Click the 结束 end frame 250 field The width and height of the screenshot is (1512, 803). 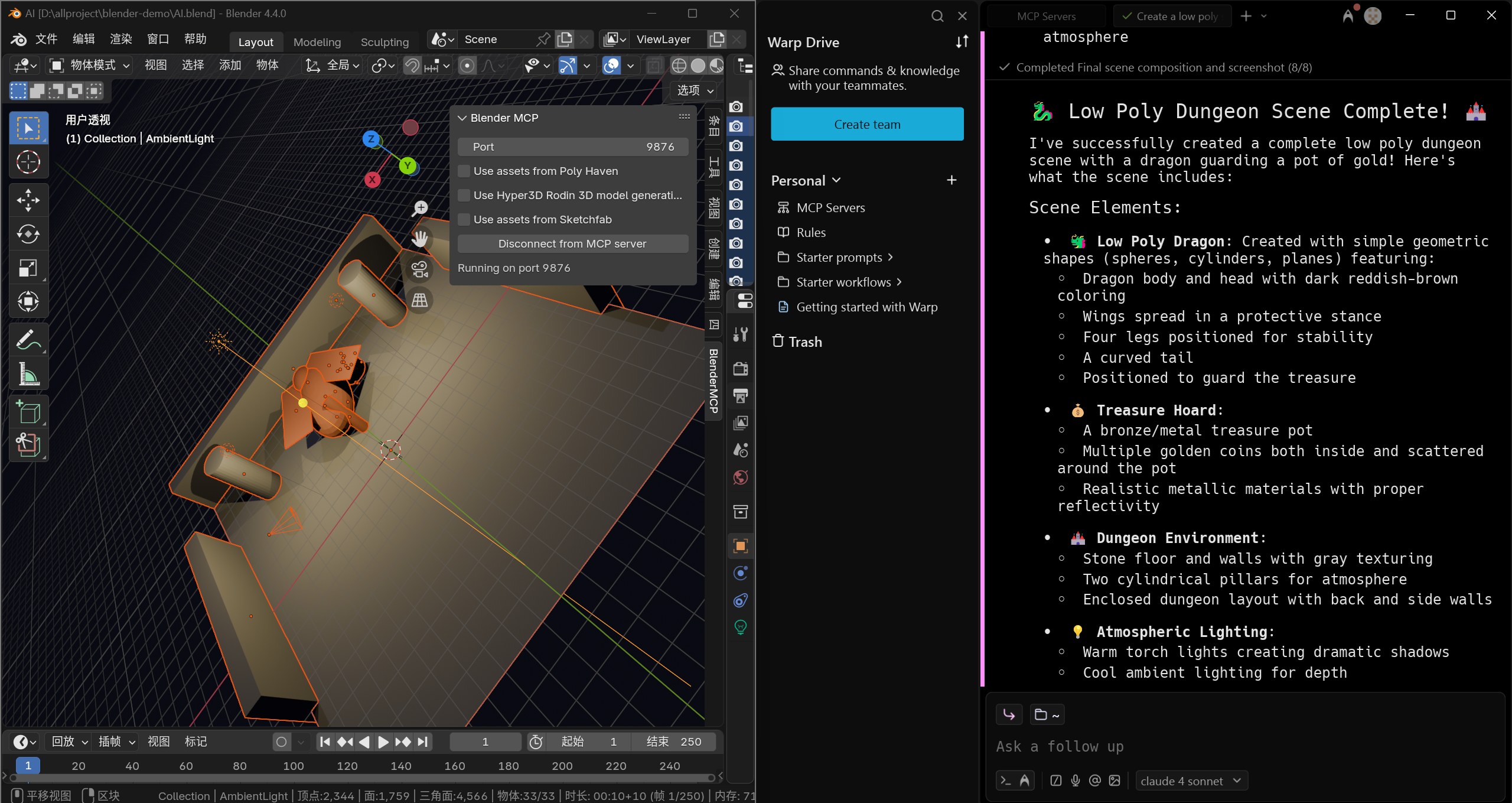click(x=673, y=742)
